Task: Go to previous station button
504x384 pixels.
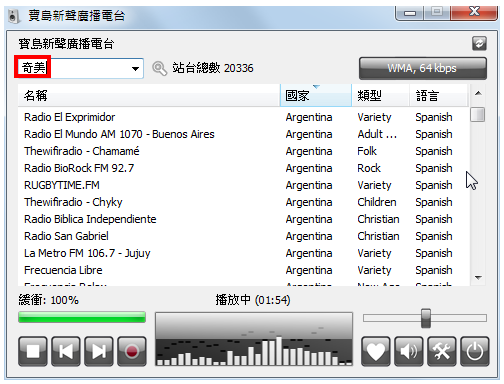Action: [66, 351]
